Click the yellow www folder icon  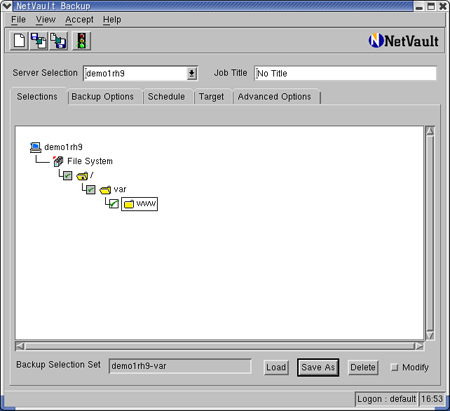tap(129, 204)
